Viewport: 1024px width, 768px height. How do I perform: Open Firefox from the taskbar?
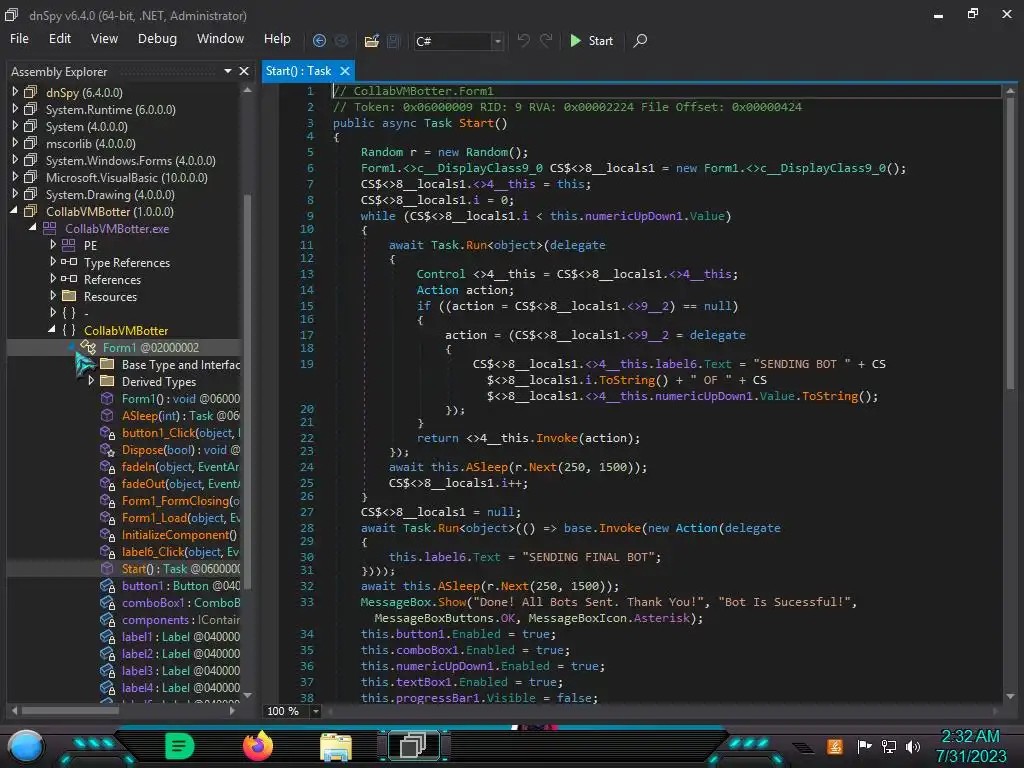click(258, 746)
